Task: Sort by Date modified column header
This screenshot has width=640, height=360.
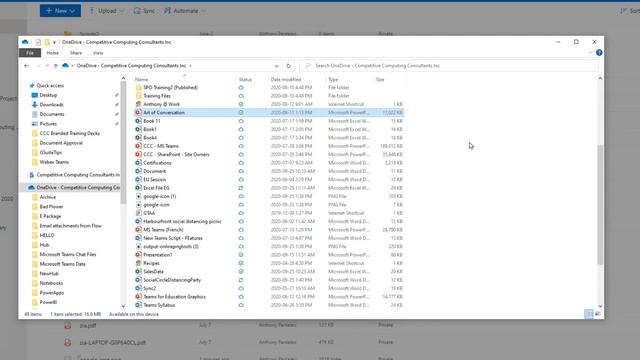Action: coord(286,80)
